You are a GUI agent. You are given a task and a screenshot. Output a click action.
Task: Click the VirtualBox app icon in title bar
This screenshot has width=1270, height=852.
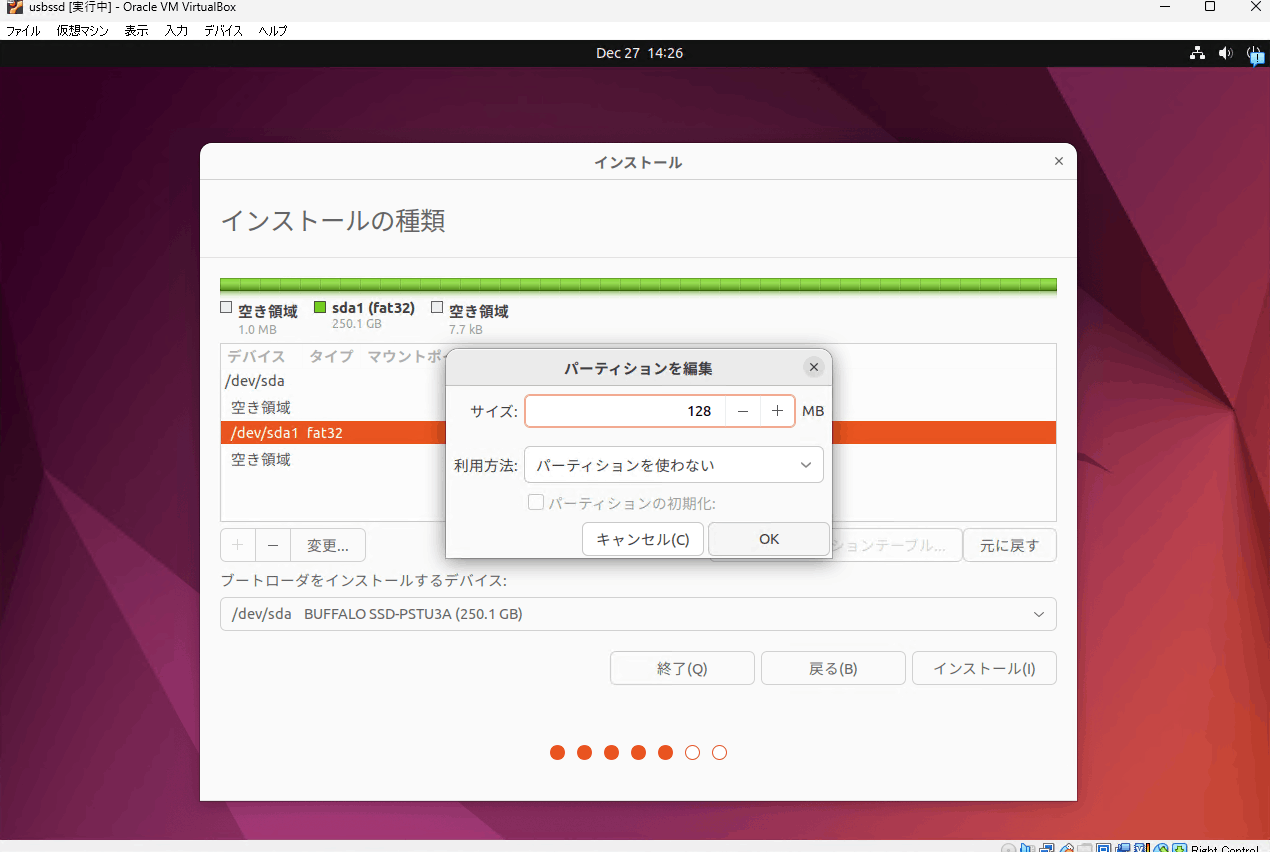coord(14,8)
